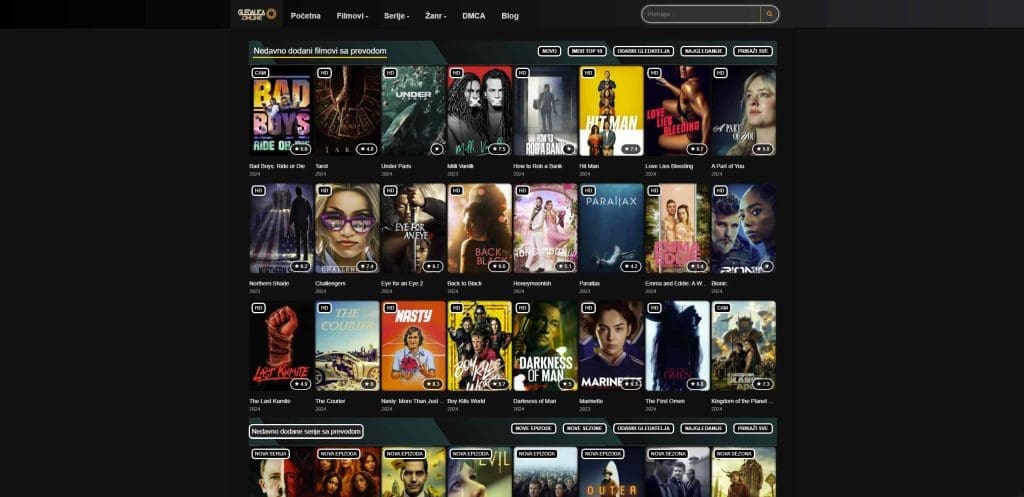Click the Challengers title text
Viewport: 1024px width, 497px height.
click(x=330, y=284)
